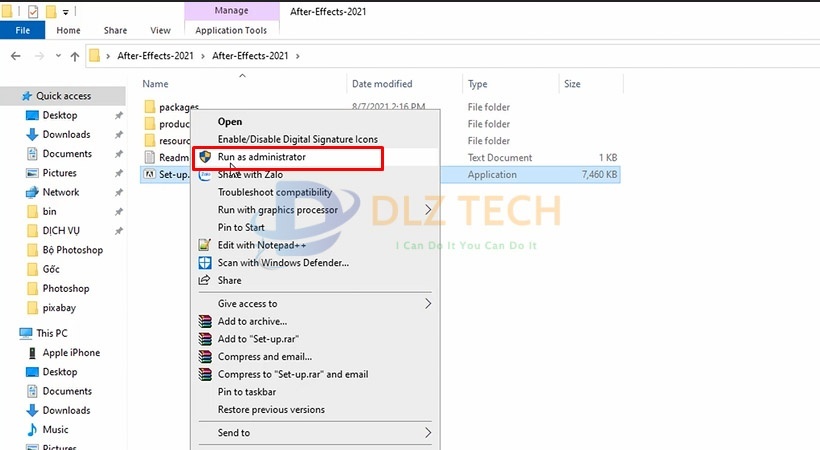Open the recent locations dropdown chevron
The image size is (820, 450).
56,56
